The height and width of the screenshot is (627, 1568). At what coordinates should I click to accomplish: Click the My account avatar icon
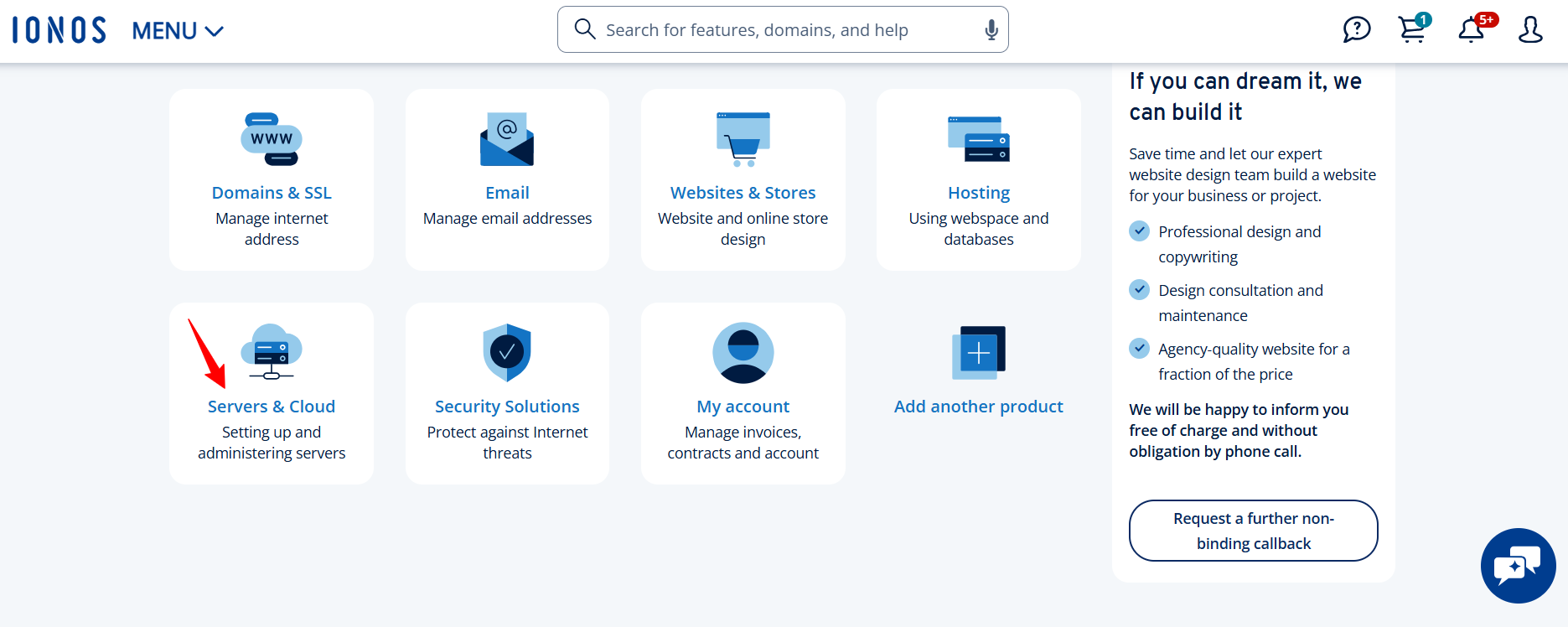743,353
